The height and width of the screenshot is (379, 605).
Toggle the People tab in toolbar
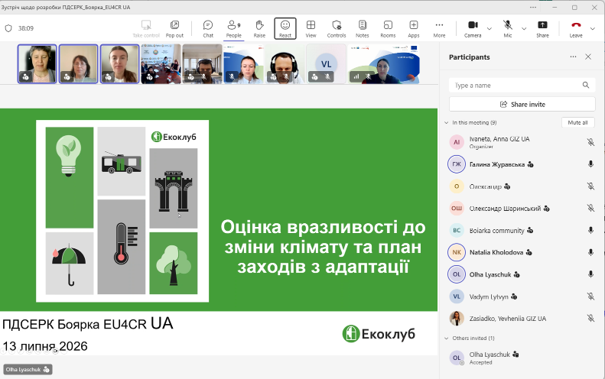(x=233, y=29)
